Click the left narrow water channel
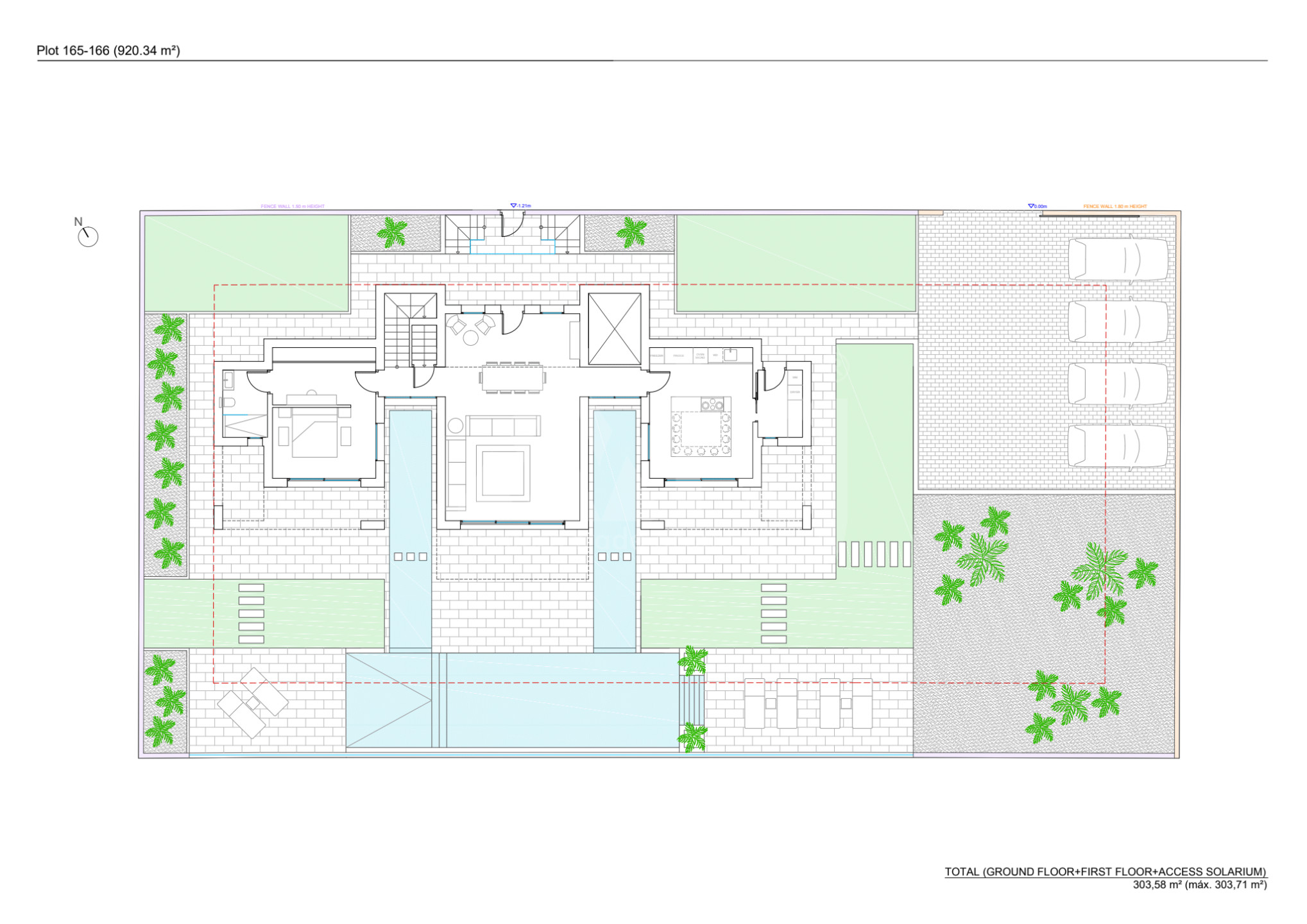This screenshot has width=1307, height=924. [x=411, y=530]
